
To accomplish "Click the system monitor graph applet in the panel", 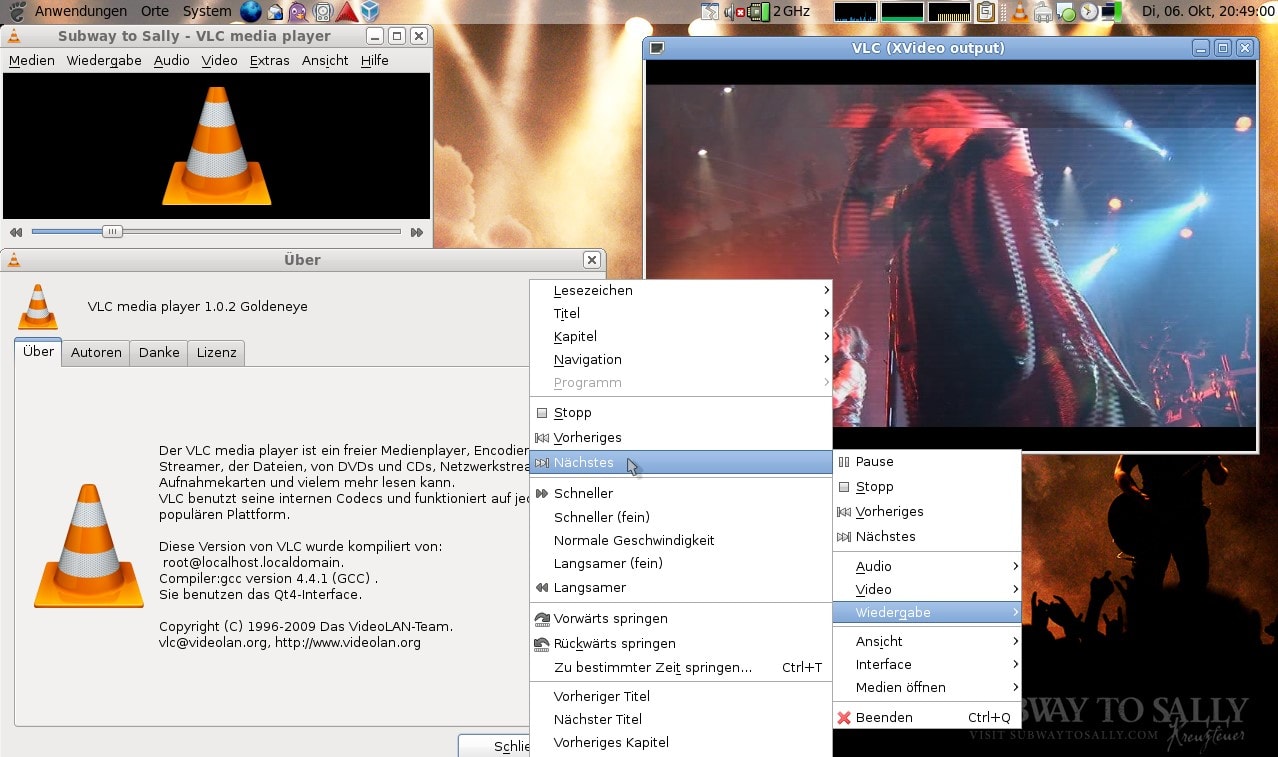I will click(855, 11).
